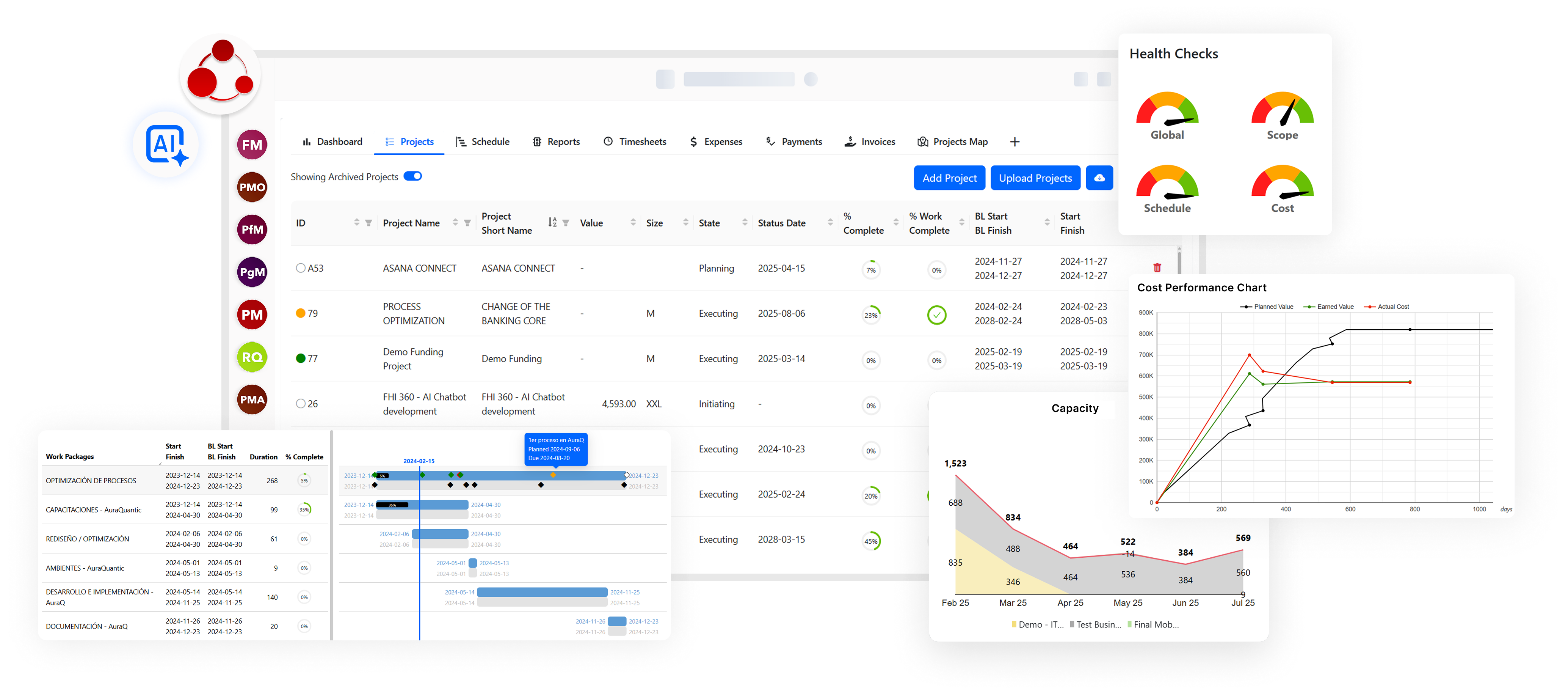Select the radio button for project 26
1568x695 pixels.
tap(301, 404)
